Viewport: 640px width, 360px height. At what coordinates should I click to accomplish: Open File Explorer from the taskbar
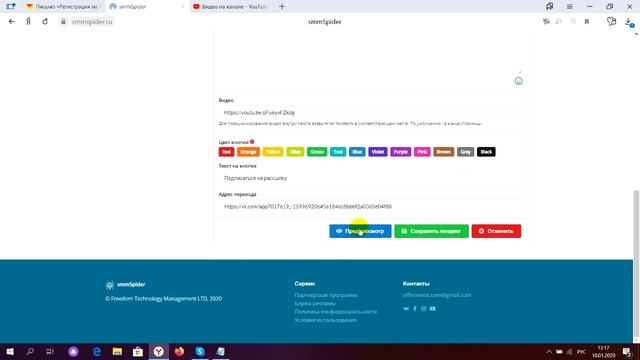117,351
